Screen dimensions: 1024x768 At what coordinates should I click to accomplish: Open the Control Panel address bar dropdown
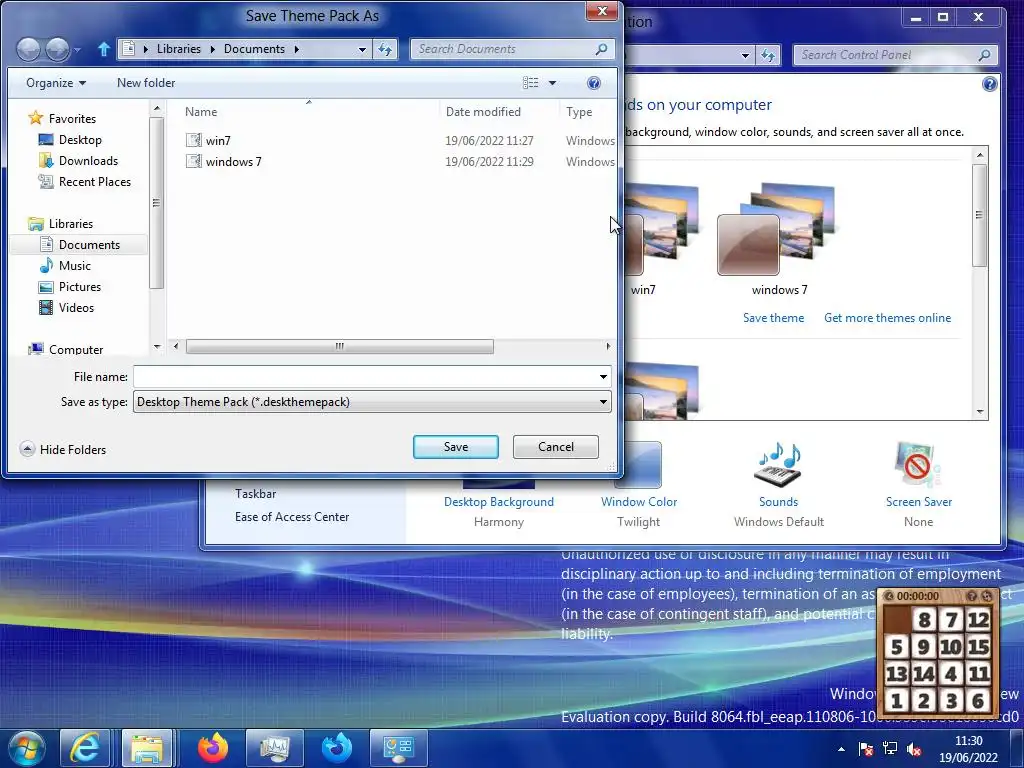745,56
